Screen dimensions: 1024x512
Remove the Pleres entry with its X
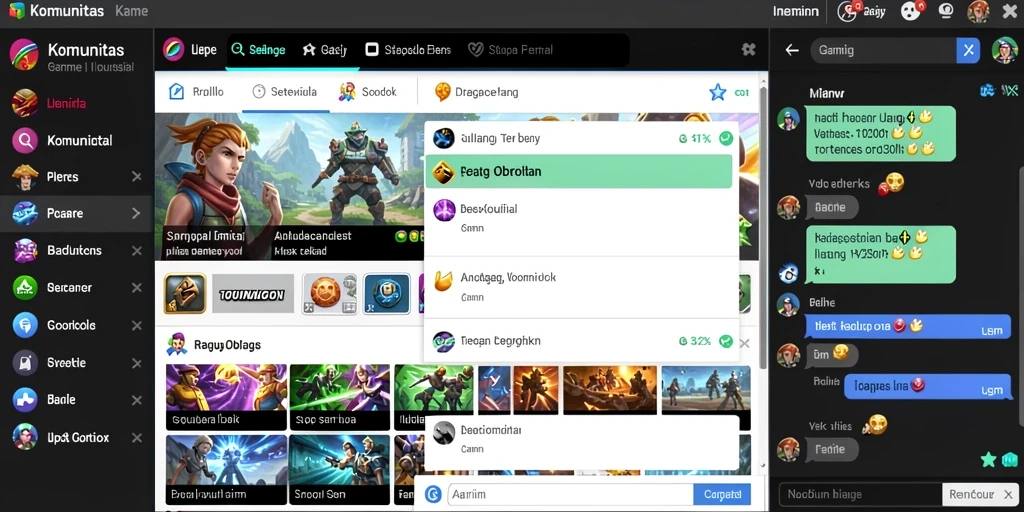[136, 176]
